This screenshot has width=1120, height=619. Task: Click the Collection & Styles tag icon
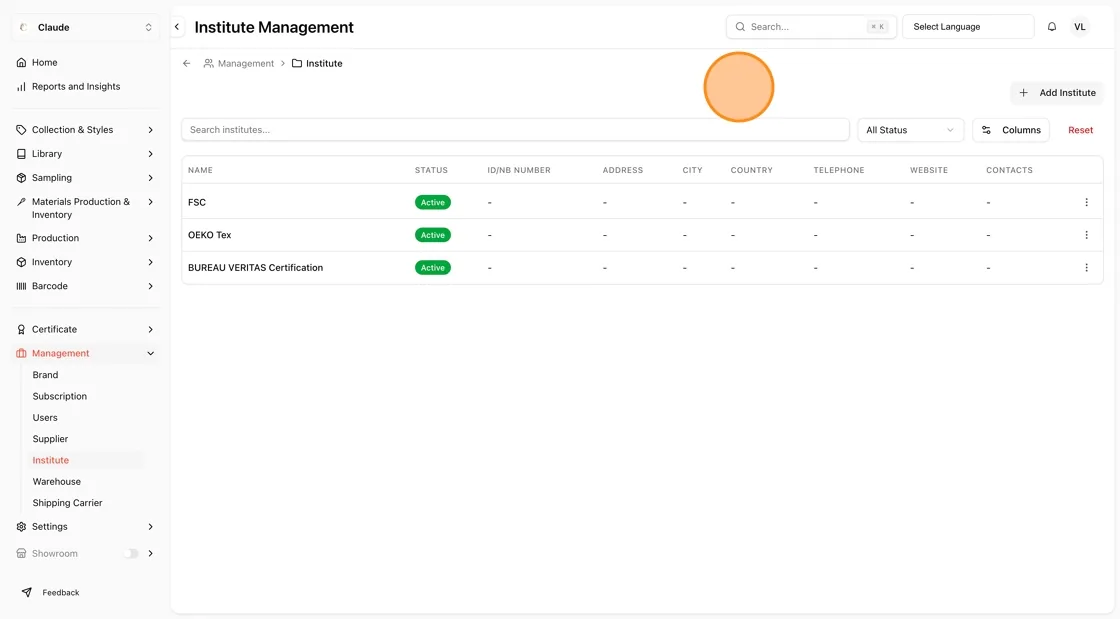21,130
